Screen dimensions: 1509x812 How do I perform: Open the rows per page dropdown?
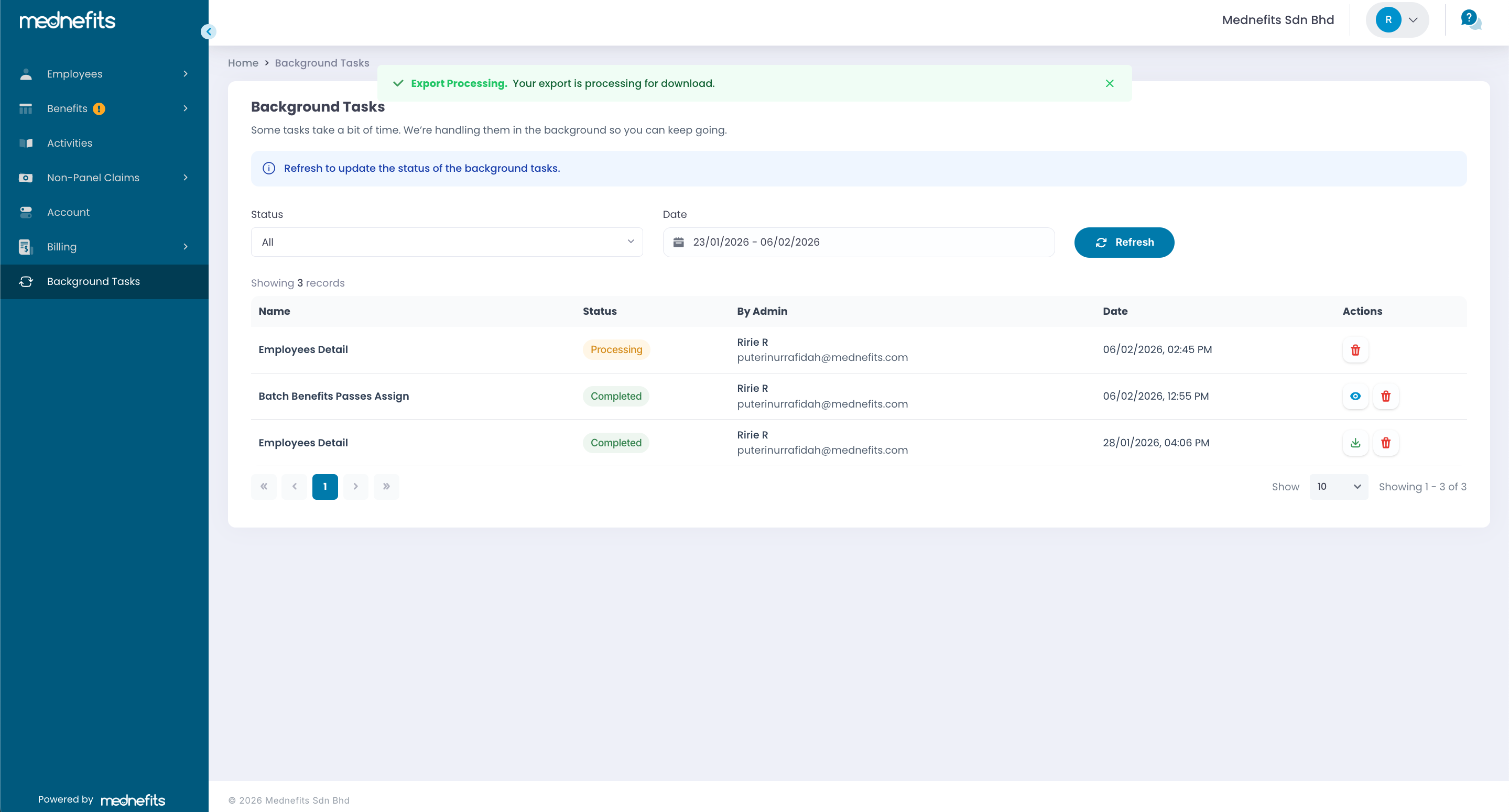click(x=1338, y=487)
